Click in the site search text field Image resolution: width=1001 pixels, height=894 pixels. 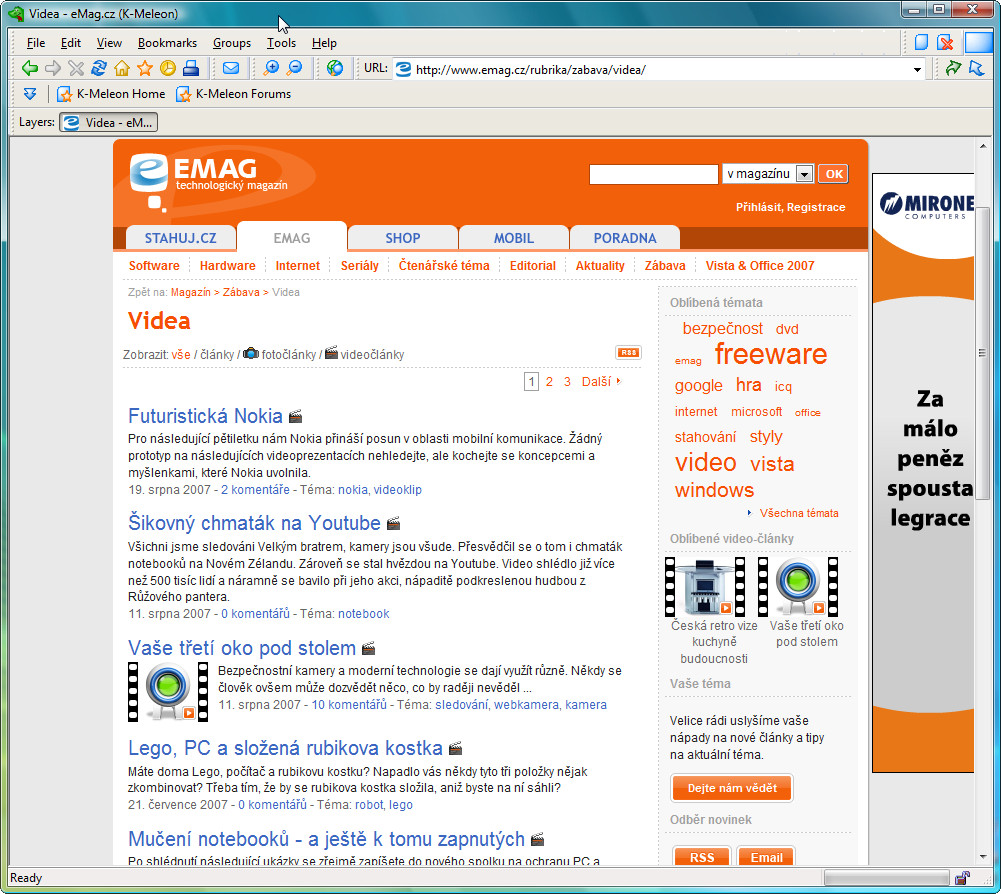click(x=654, y=174)
